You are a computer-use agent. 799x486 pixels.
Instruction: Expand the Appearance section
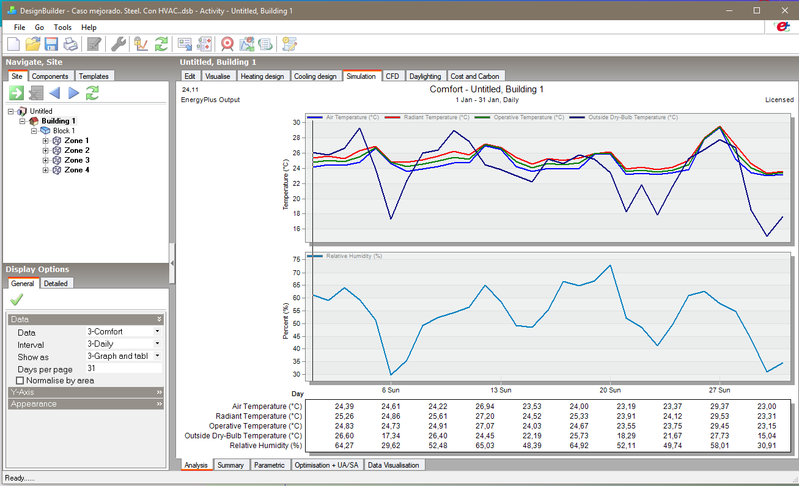[x=86, y=404]
